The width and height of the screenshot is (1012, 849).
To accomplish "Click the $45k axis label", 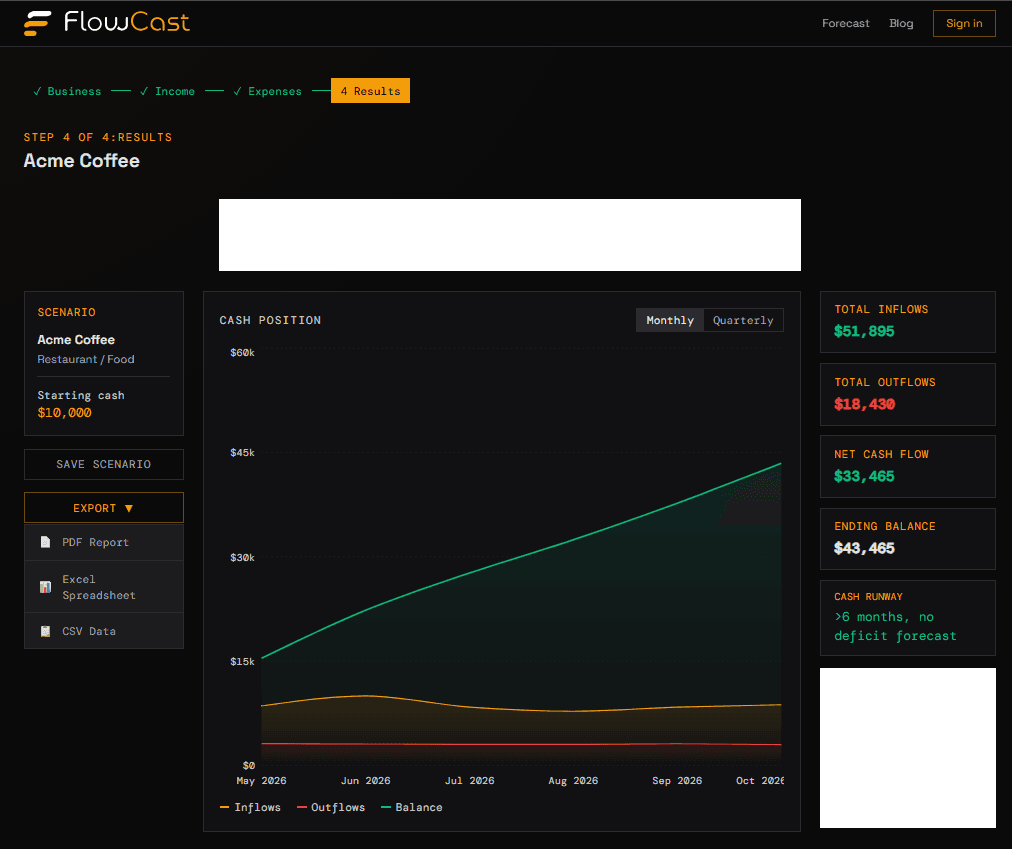I will 242,453.
